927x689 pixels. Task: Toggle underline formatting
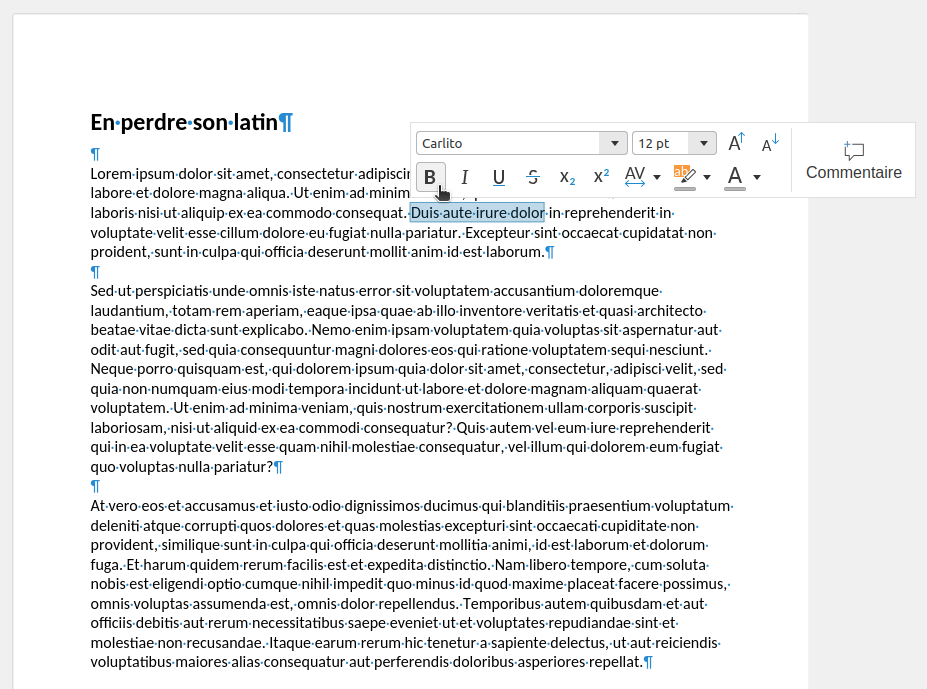(x=498, y=177)
